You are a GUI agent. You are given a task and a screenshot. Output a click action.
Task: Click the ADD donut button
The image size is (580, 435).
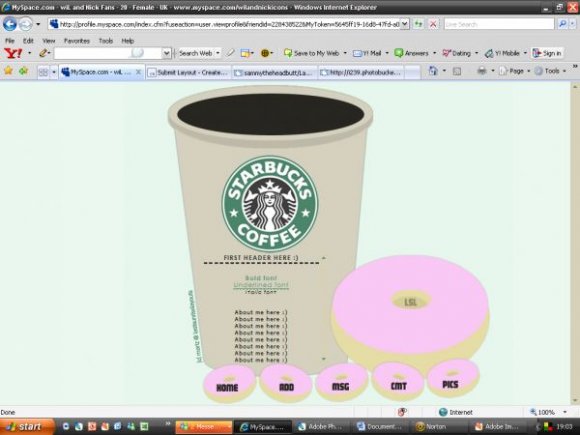click(x=285, y=383)
